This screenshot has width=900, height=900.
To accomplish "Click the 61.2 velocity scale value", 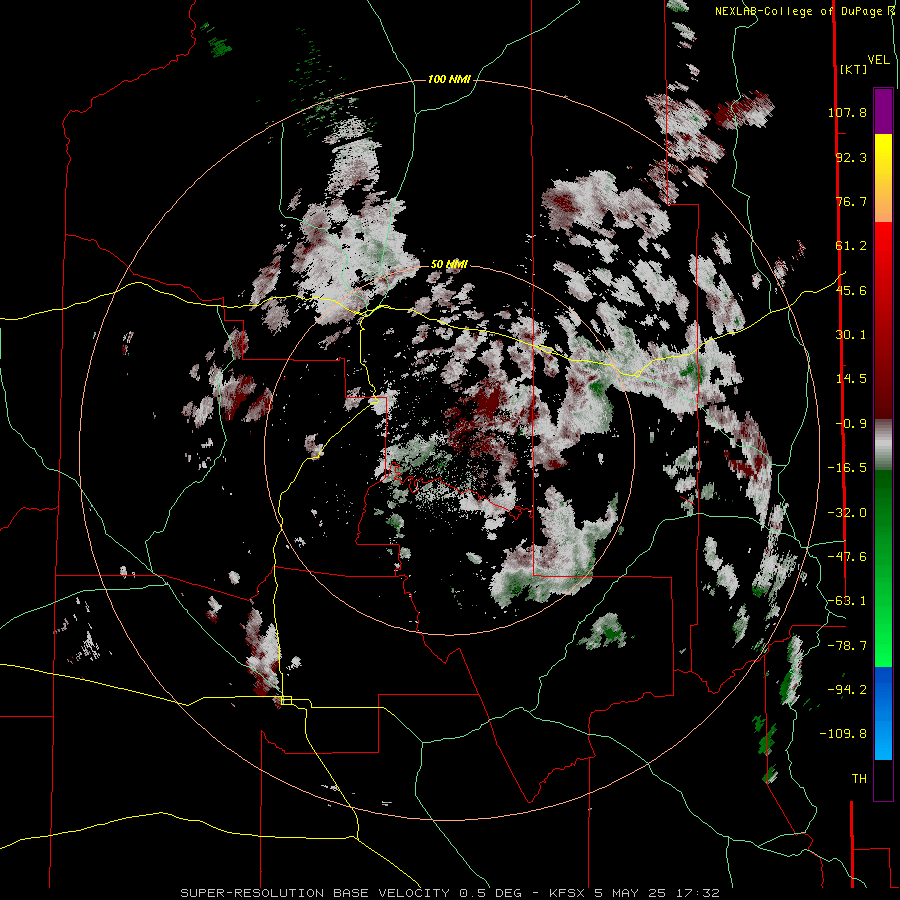I will point(851,246).
